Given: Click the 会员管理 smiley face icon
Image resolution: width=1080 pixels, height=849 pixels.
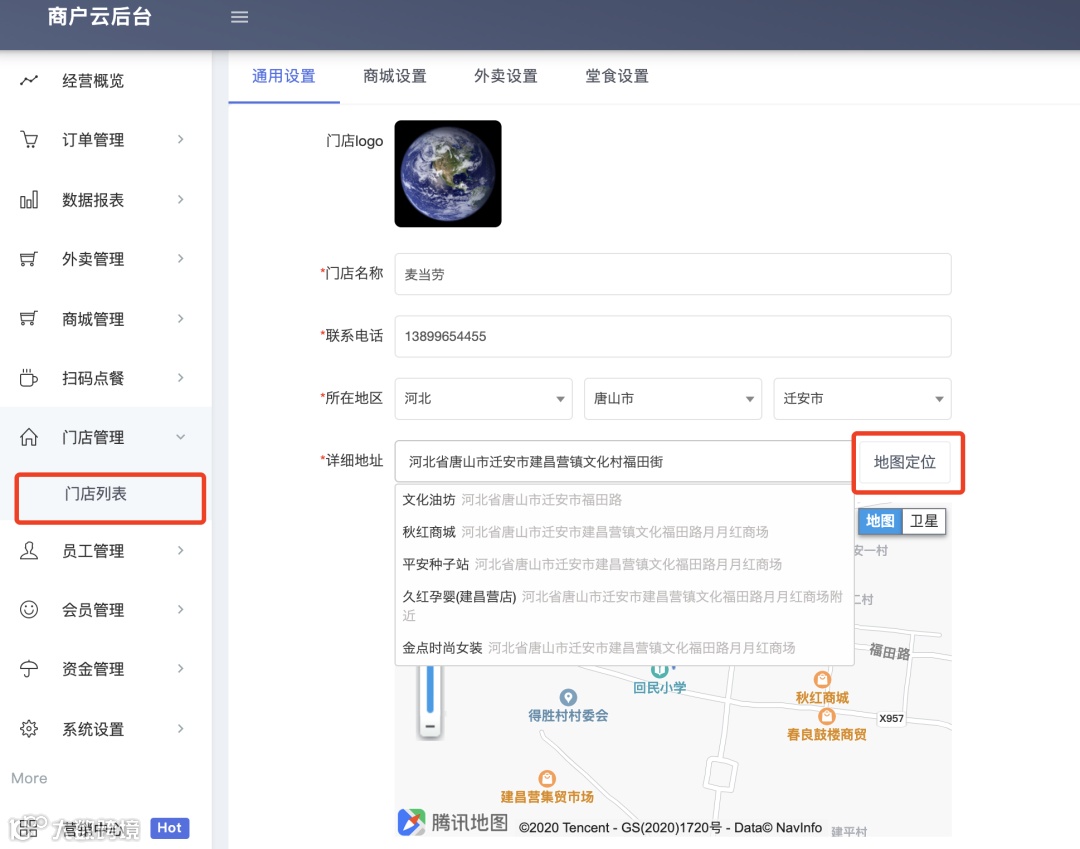Looking at the screenshot, I should tap(29, 609).
